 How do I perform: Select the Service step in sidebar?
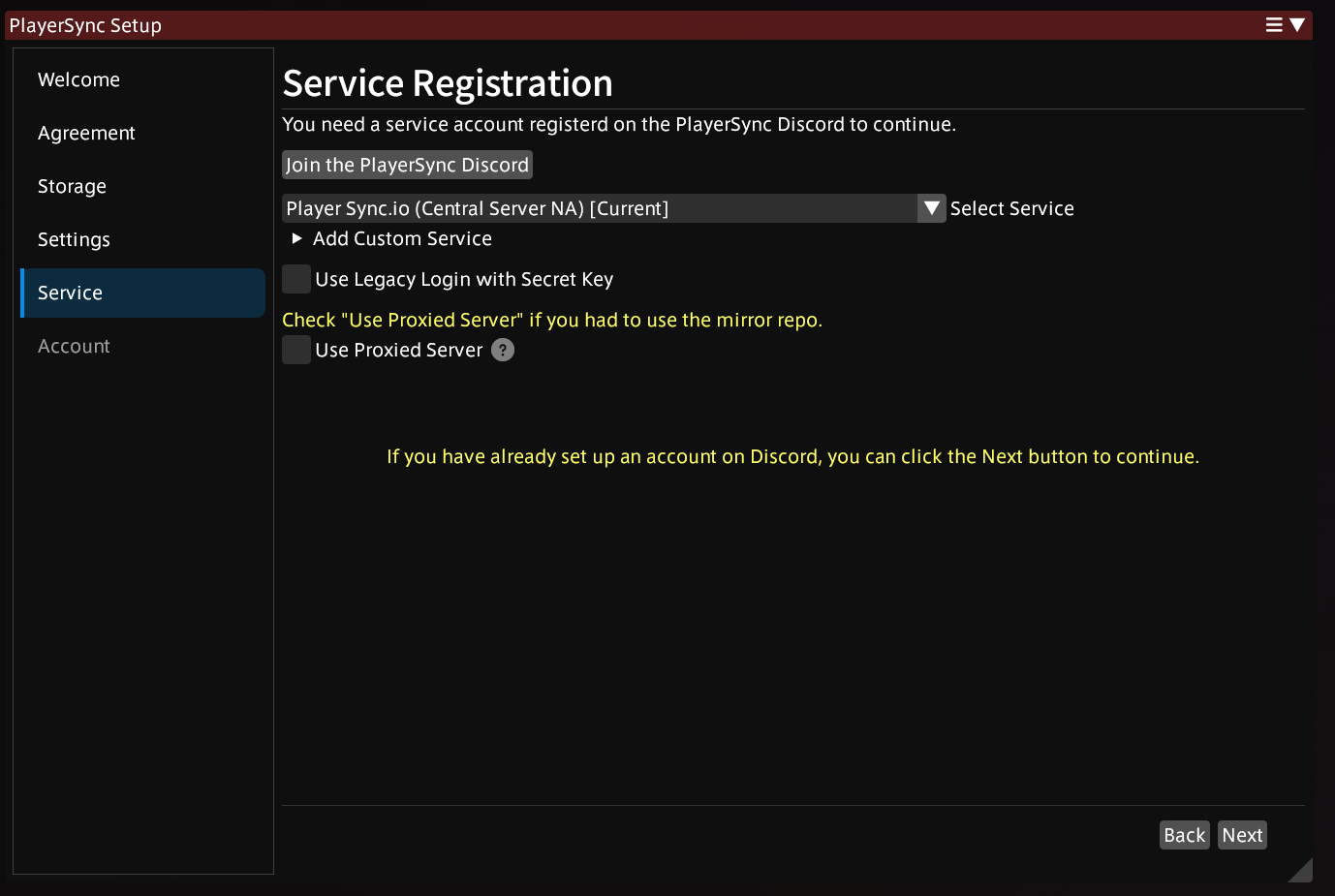[x=70, y=293]
